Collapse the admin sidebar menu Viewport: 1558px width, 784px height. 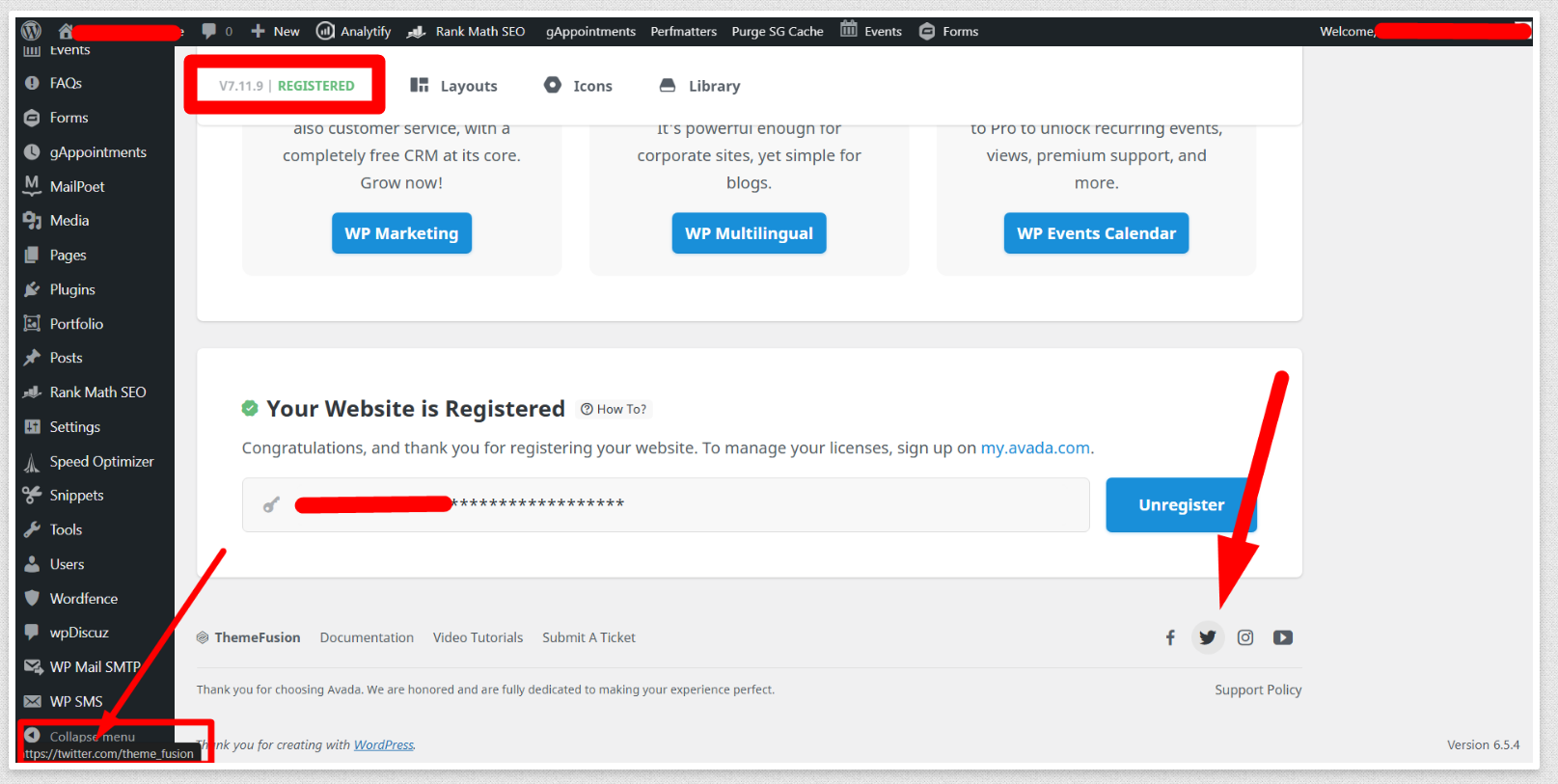(x=80, y=736)
